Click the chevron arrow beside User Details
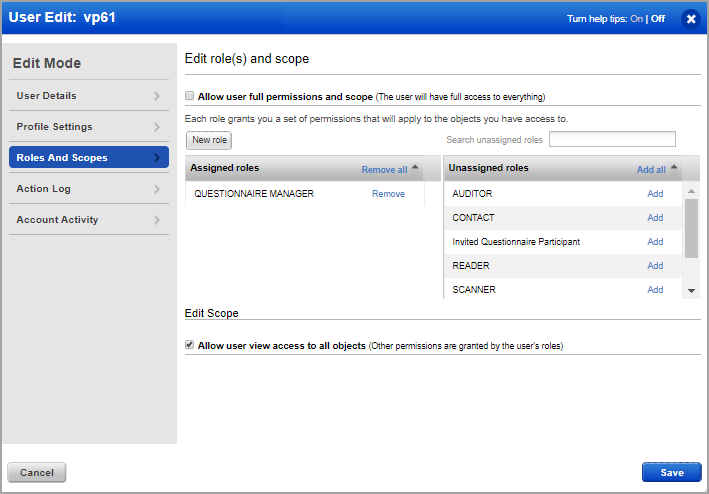This screenshot has height=494, width=709. 157,96
